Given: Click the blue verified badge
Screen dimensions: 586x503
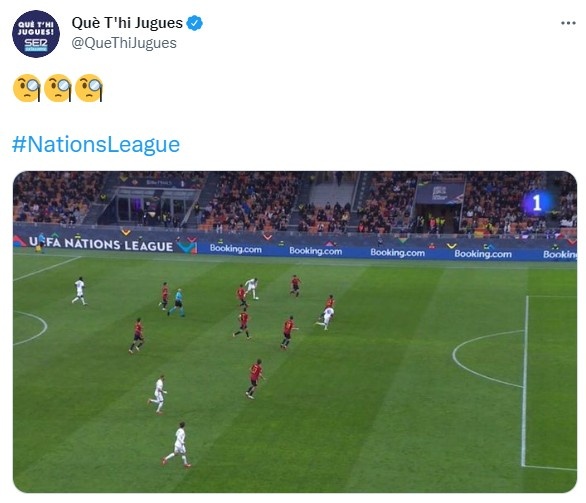Looking at the screenshot, I should point(194,23).
